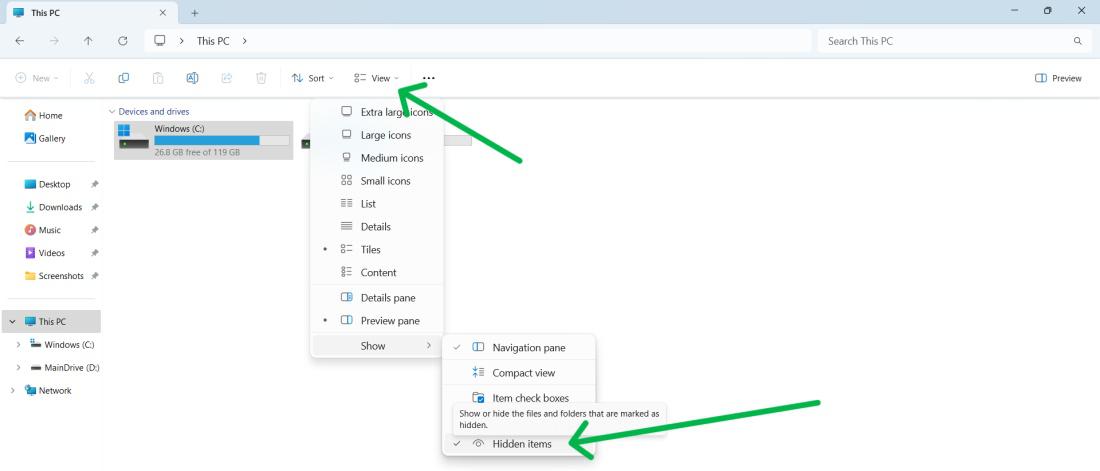Toggle the Preview pane option

click(x=377, y=321)
